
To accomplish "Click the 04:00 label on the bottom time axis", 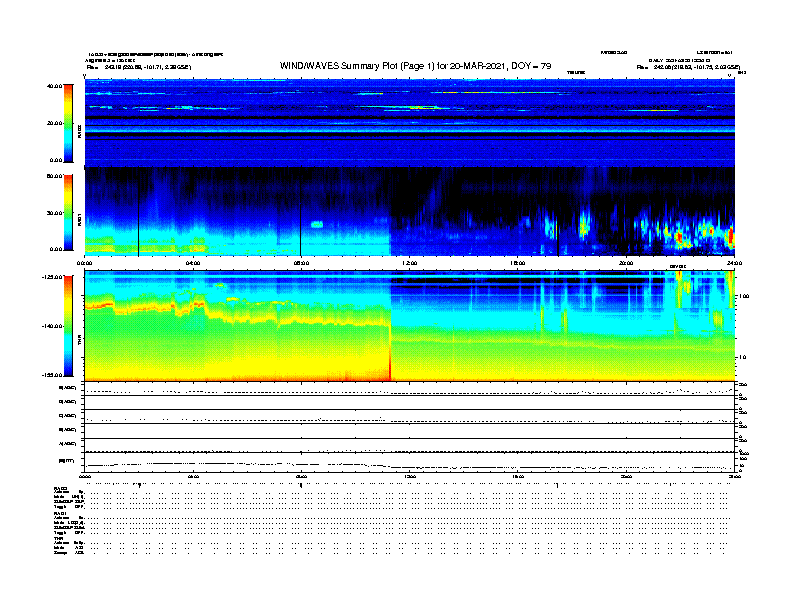I will tap(193, 476).
